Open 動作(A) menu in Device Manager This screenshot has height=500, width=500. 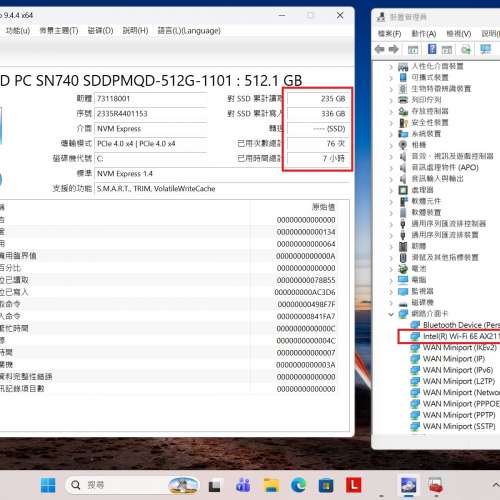424,34
